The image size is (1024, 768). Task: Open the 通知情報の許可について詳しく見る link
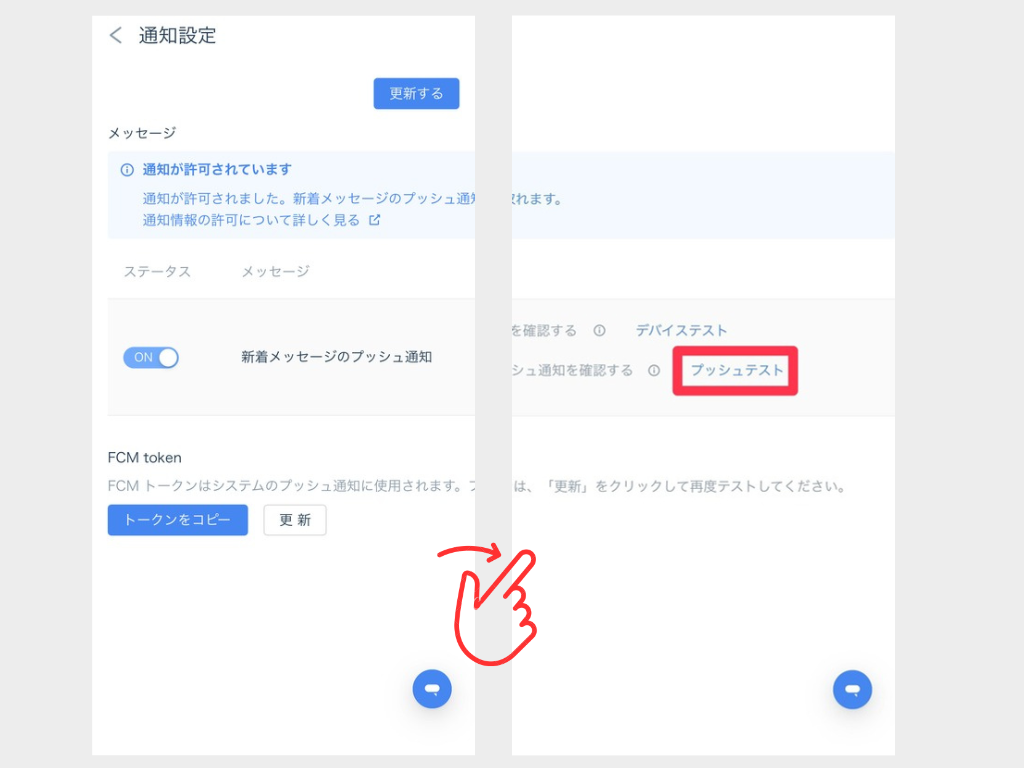[x=251, y=220]
